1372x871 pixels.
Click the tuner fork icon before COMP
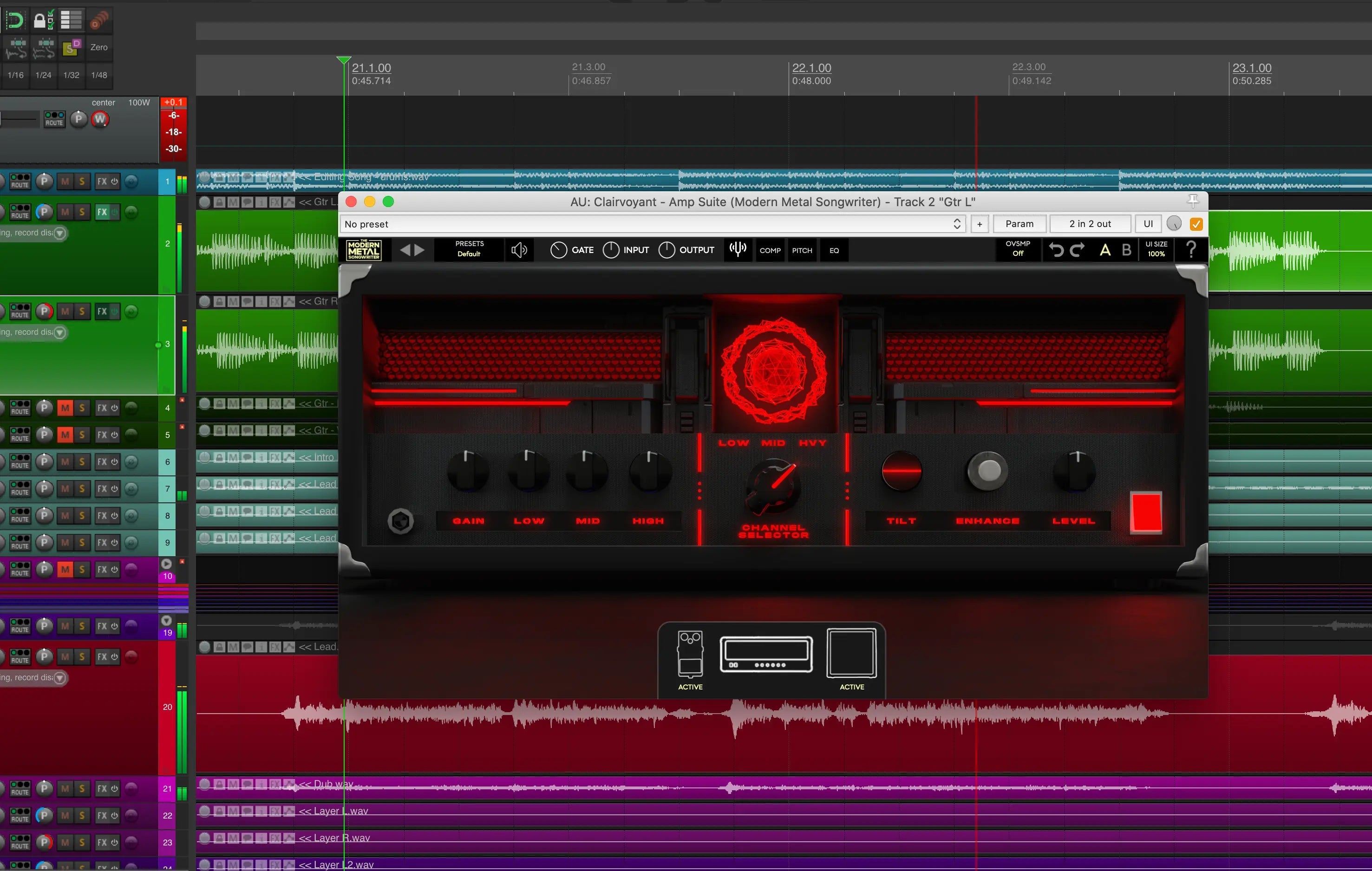pyautogui.click(x=738, y=249)
